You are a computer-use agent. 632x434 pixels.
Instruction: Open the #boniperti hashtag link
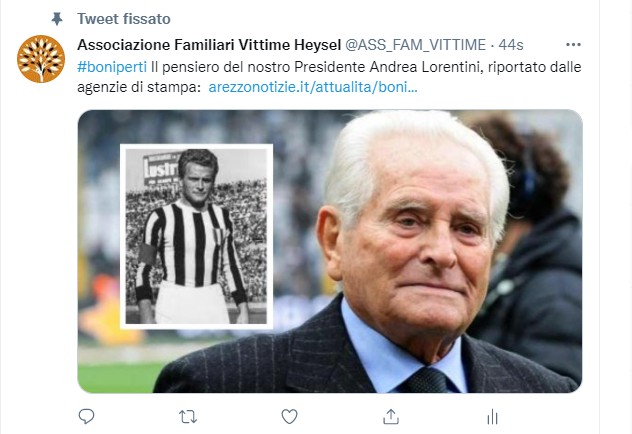click(112, 67)
